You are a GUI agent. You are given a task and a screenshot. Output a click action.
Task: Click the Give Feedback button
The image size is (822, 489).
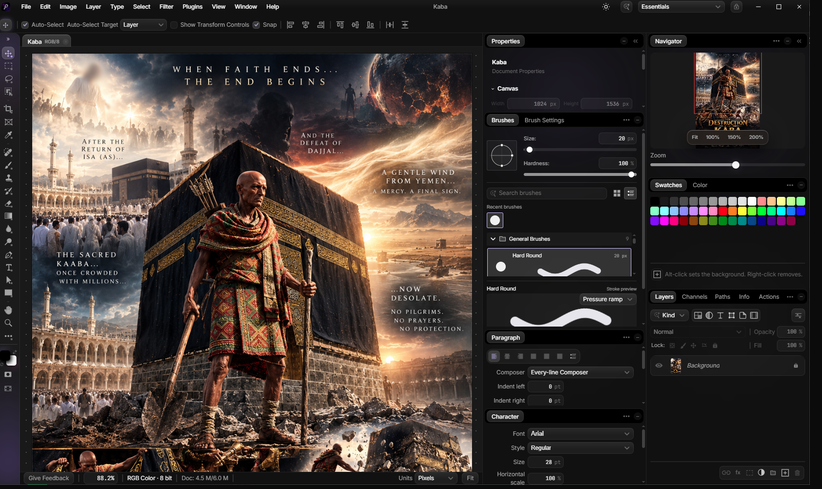(x=49, y=478)
